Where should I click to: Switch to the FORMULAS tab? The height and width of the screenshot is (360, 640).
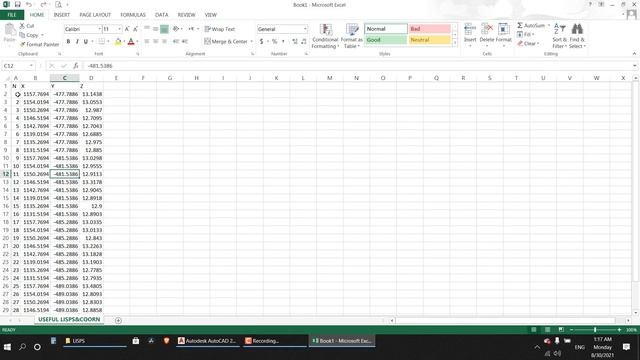(x=133, y=15)
